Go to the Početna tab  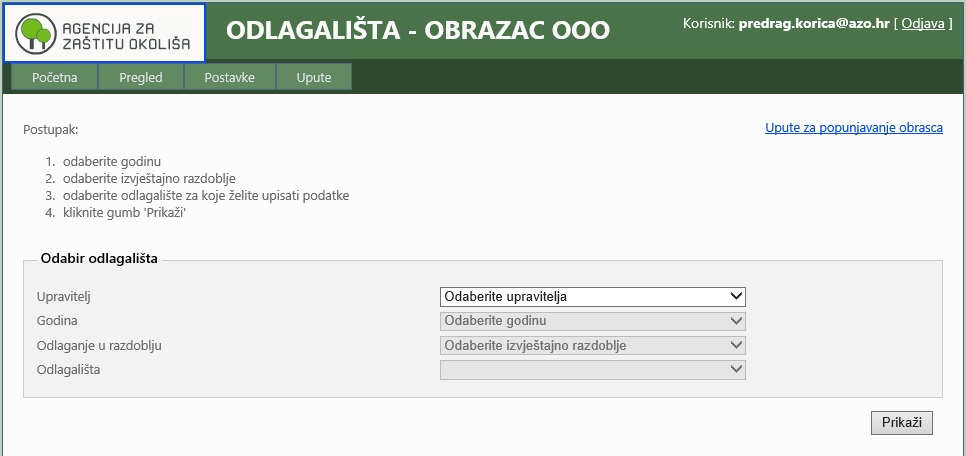click(54, 78)
